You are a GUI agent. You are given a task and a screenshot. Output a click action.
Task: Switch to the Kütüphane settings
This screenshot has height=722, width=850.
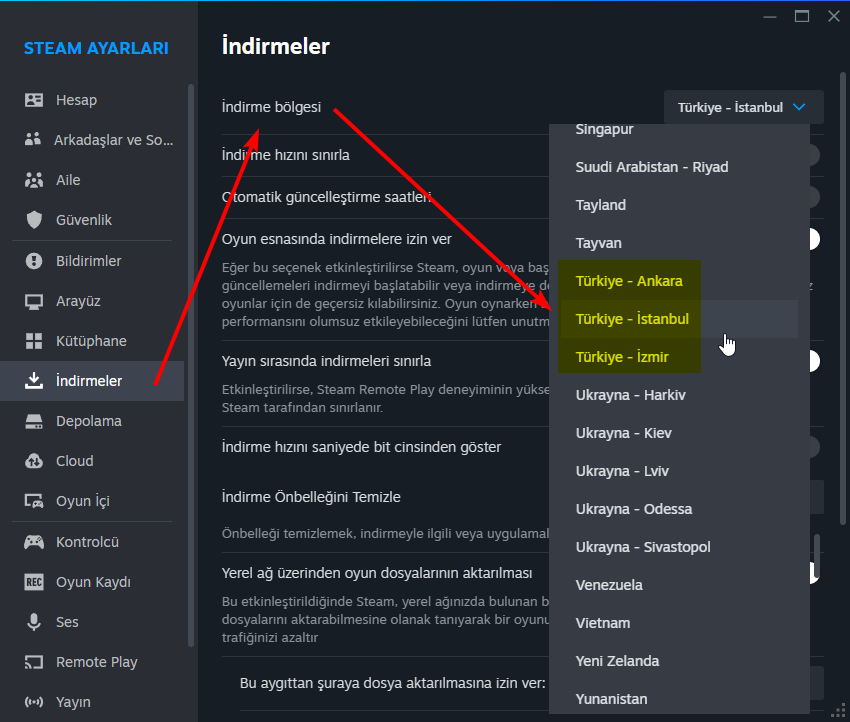92,341
